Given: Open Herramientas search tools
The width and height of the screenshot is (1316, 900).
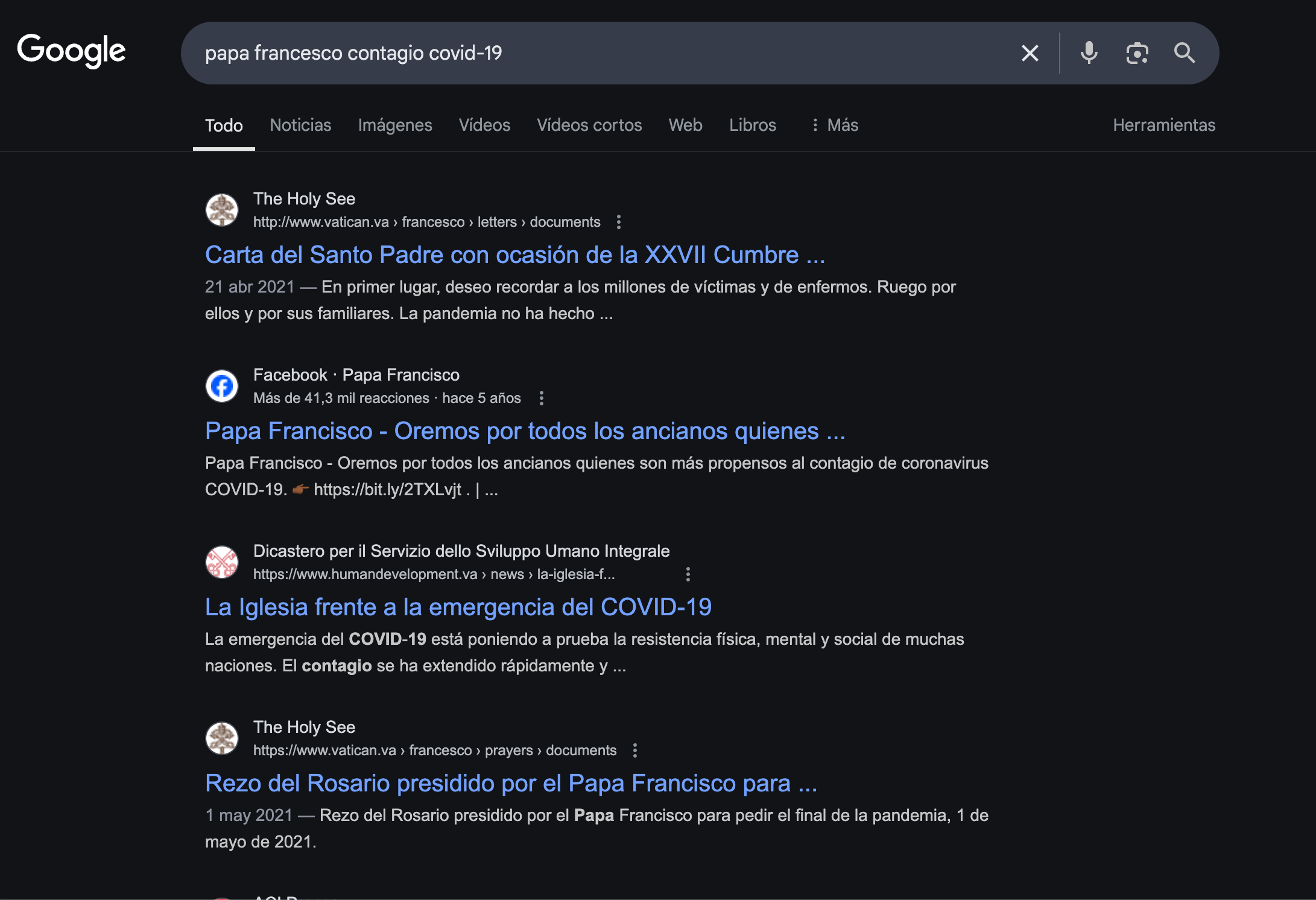Looking at the screenshot, I should coord(1164,125).
